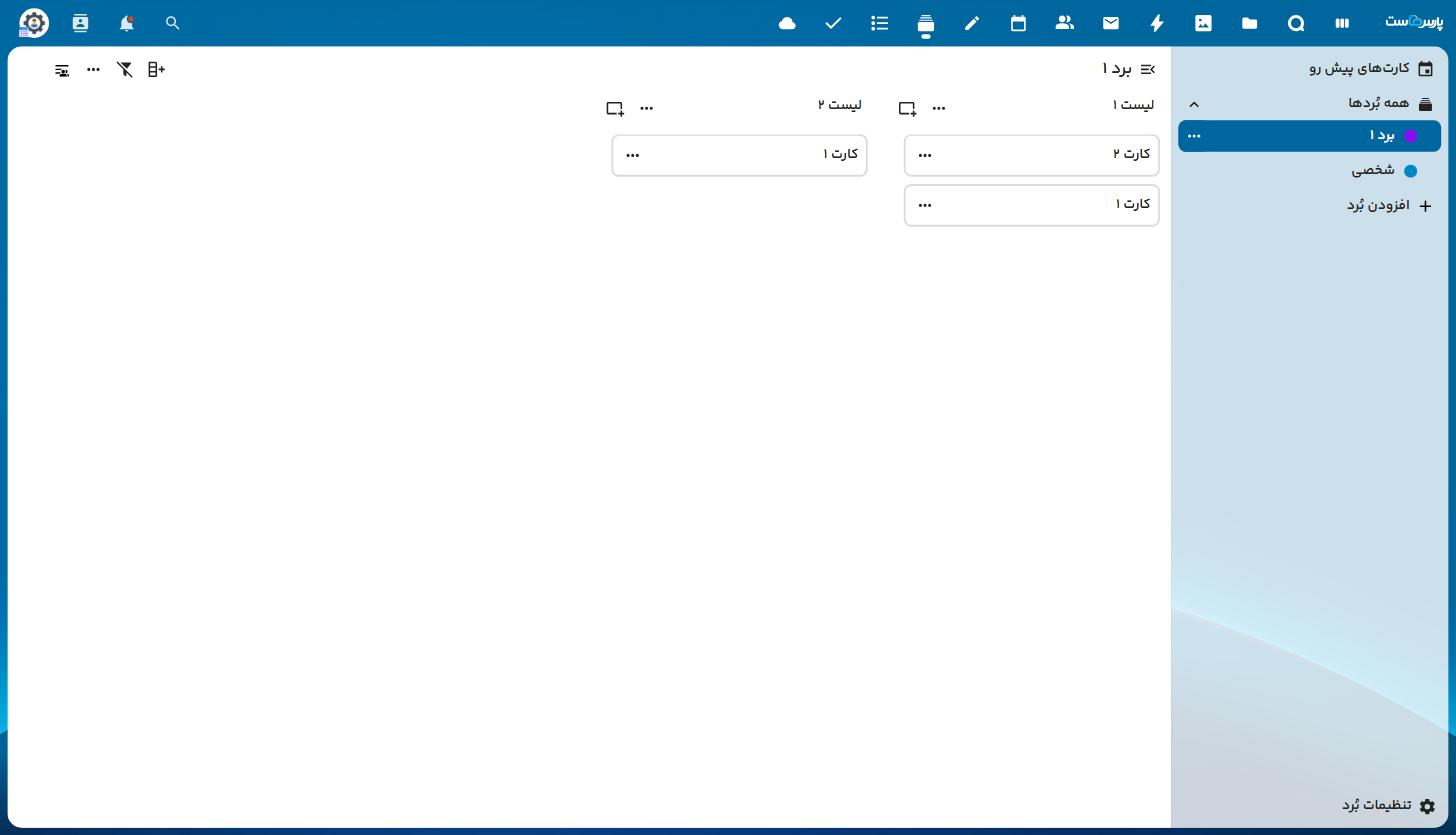1456x835 pixels.
Task: Add a new list with the plus-column icon
Action: click(x=156, y=69)
